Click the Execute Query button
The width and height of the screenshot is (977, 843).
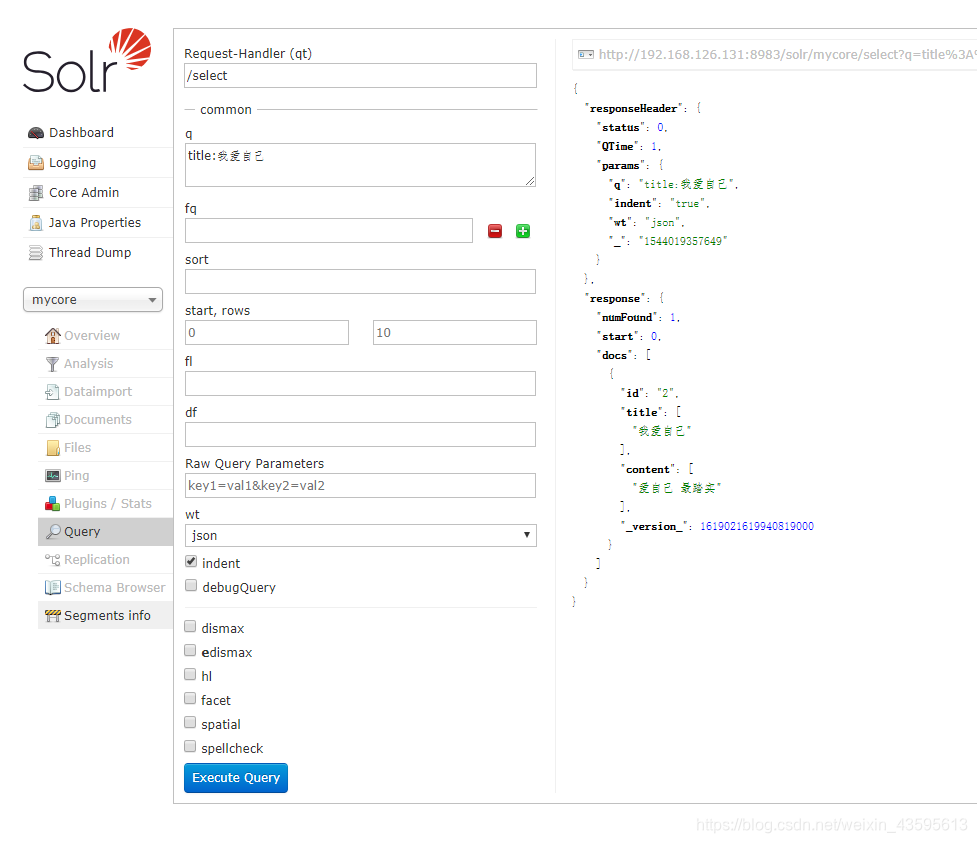(236, 778)
